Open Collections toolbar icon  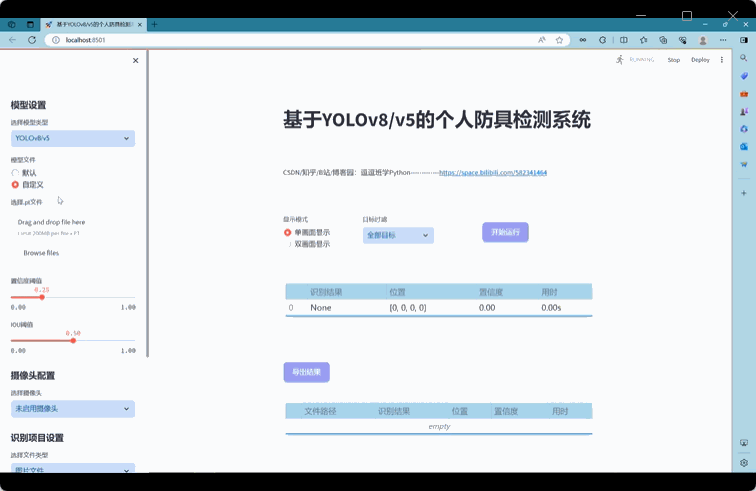663,40
